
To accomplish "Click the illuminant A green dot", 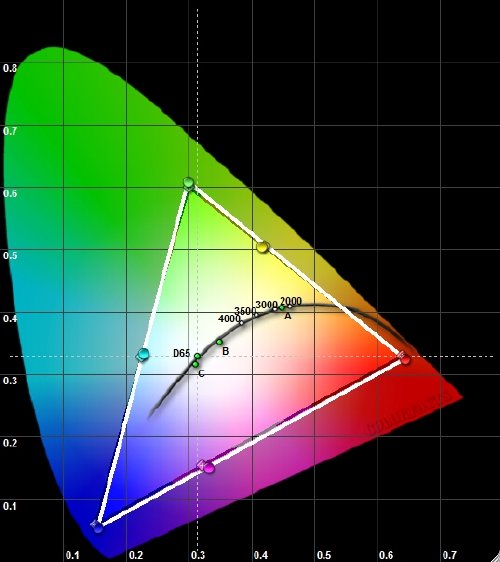I will (282, 308).
